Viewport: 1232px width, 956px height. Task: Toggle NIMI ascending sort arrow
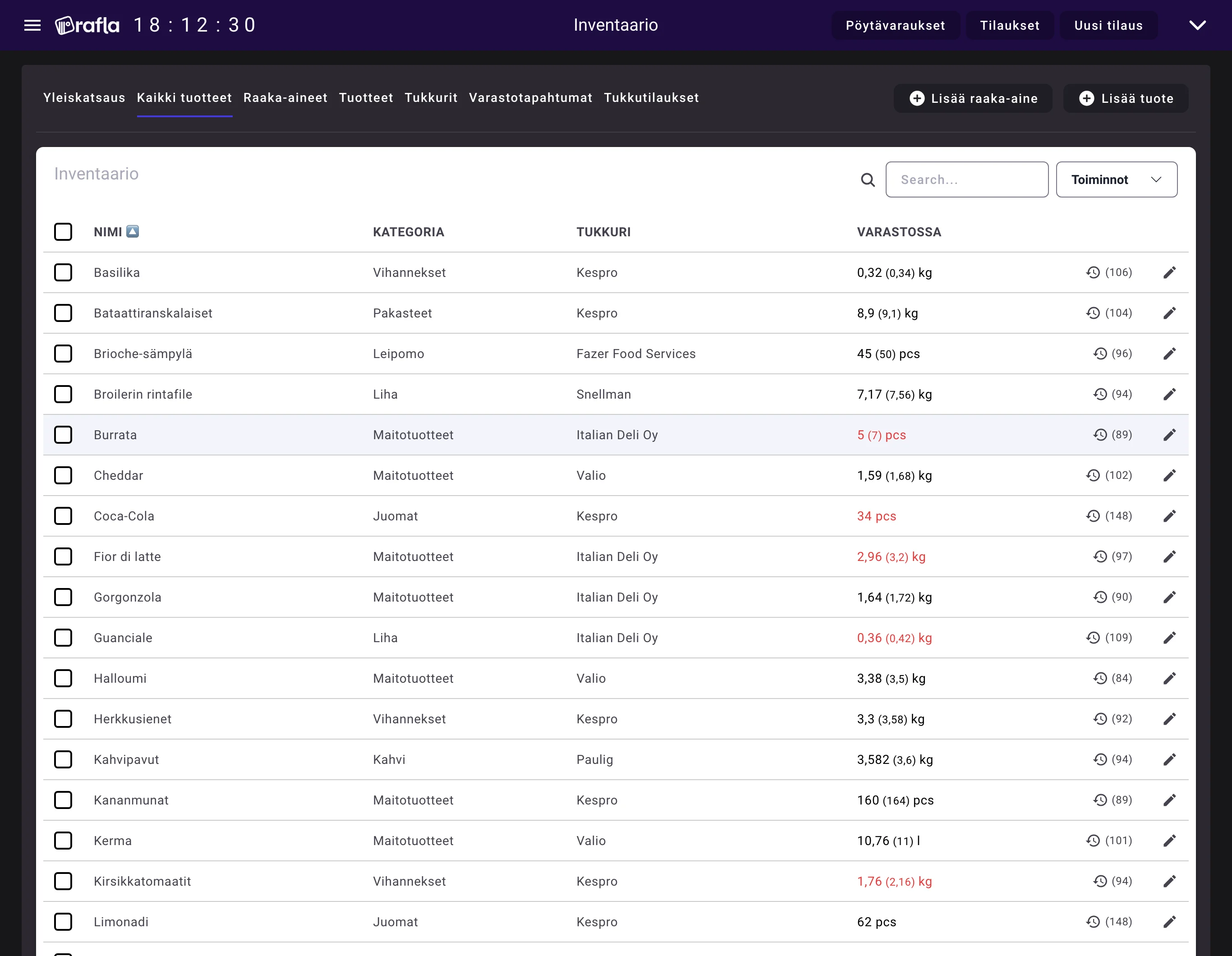(133, 231)
